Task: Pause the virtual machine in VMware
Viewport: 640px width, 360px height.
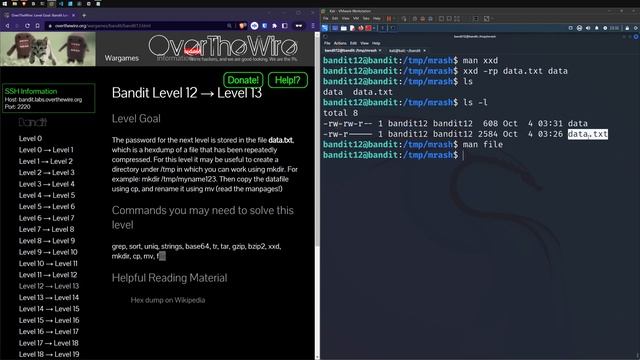Action: pos(389,18)
